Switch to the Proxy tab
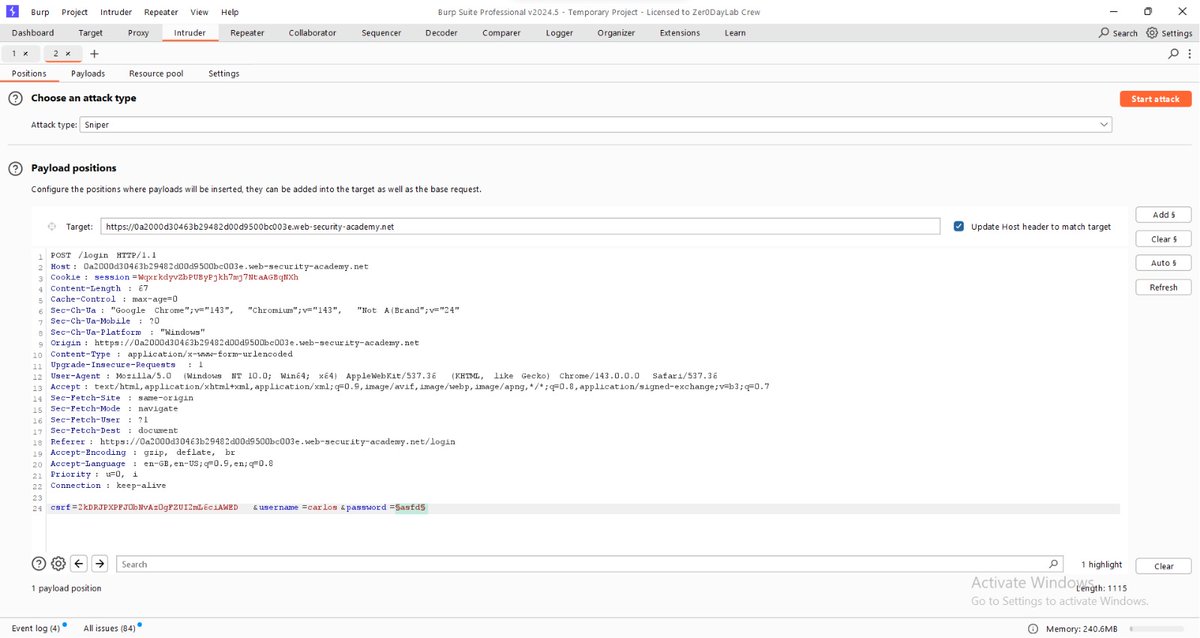This screenshot has width=1200, height=638. tap(138, 33)
